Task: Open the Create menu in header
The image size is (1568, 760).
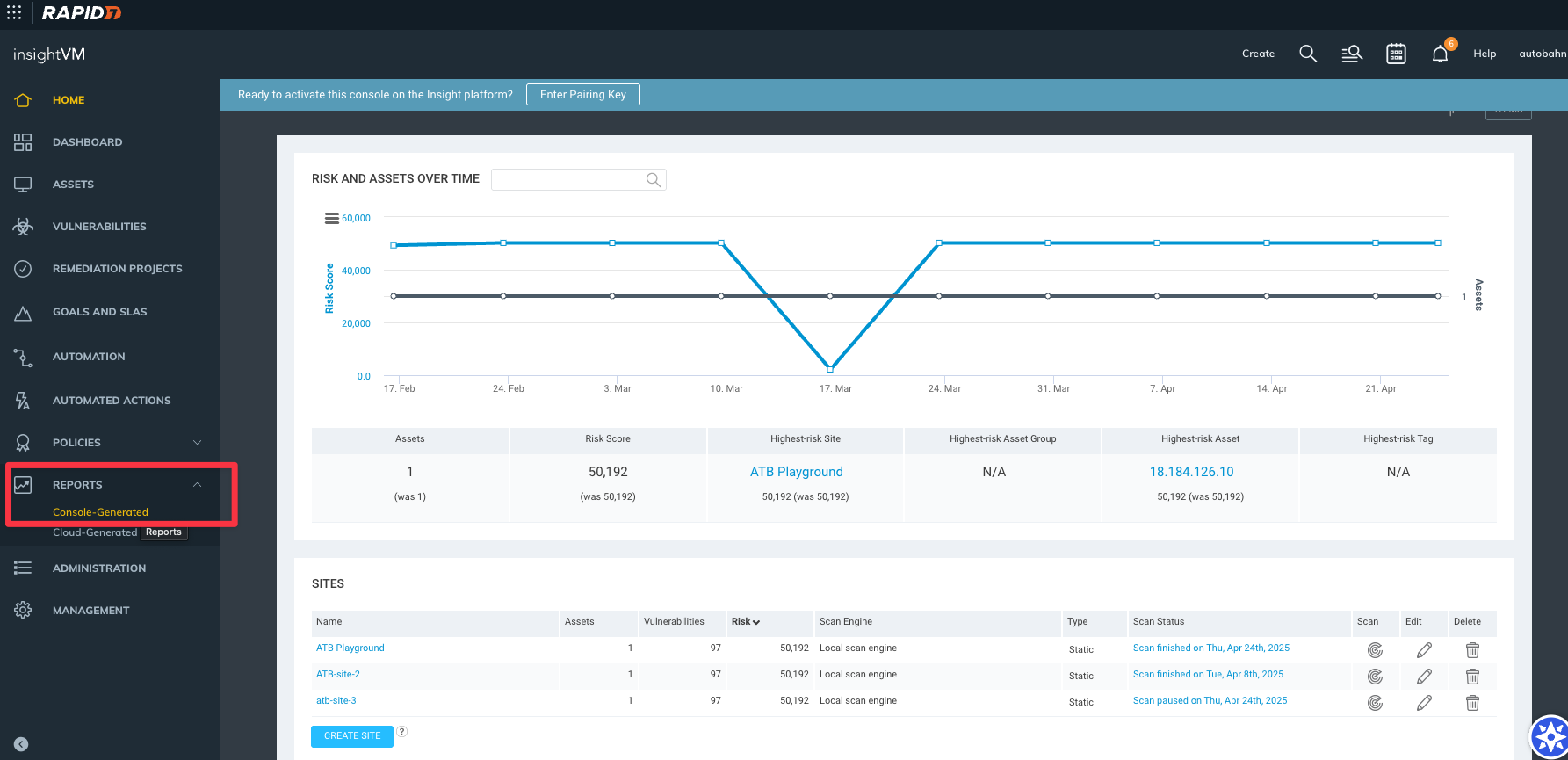Action: [x=1258, y=54]
